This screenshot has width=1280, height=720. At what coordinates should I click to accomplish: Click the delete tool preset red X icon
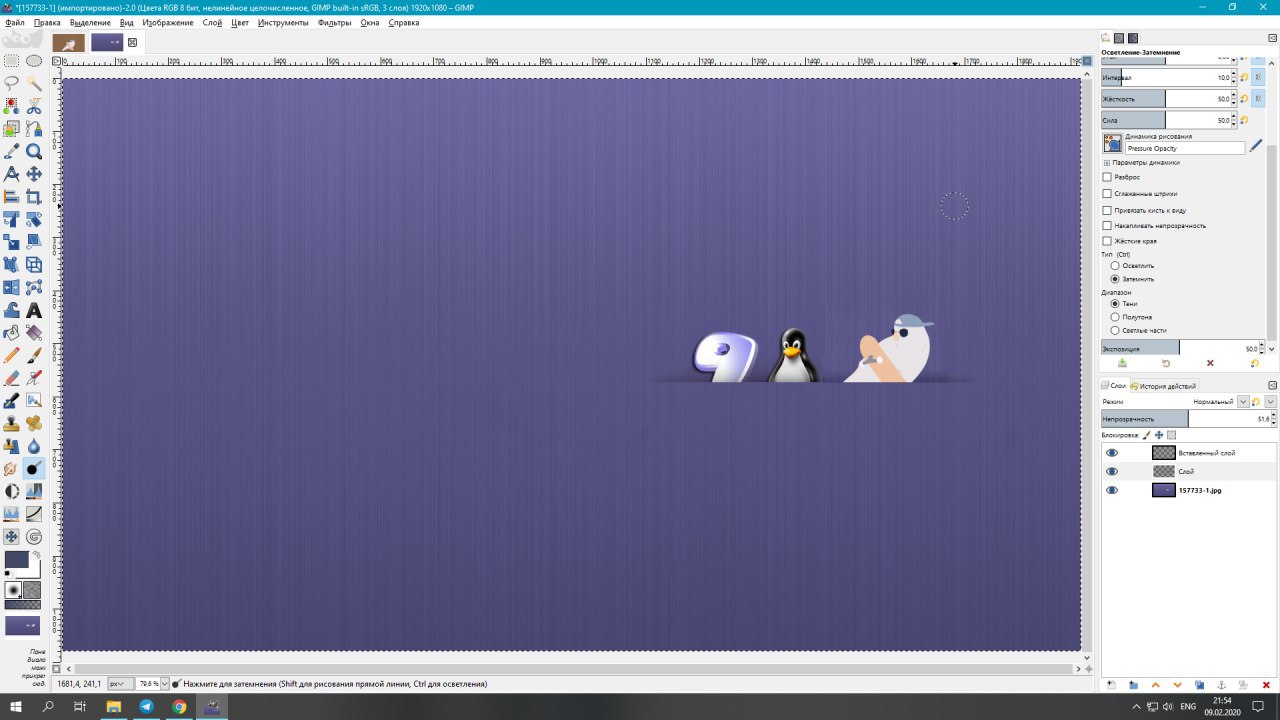(1210, 363)
